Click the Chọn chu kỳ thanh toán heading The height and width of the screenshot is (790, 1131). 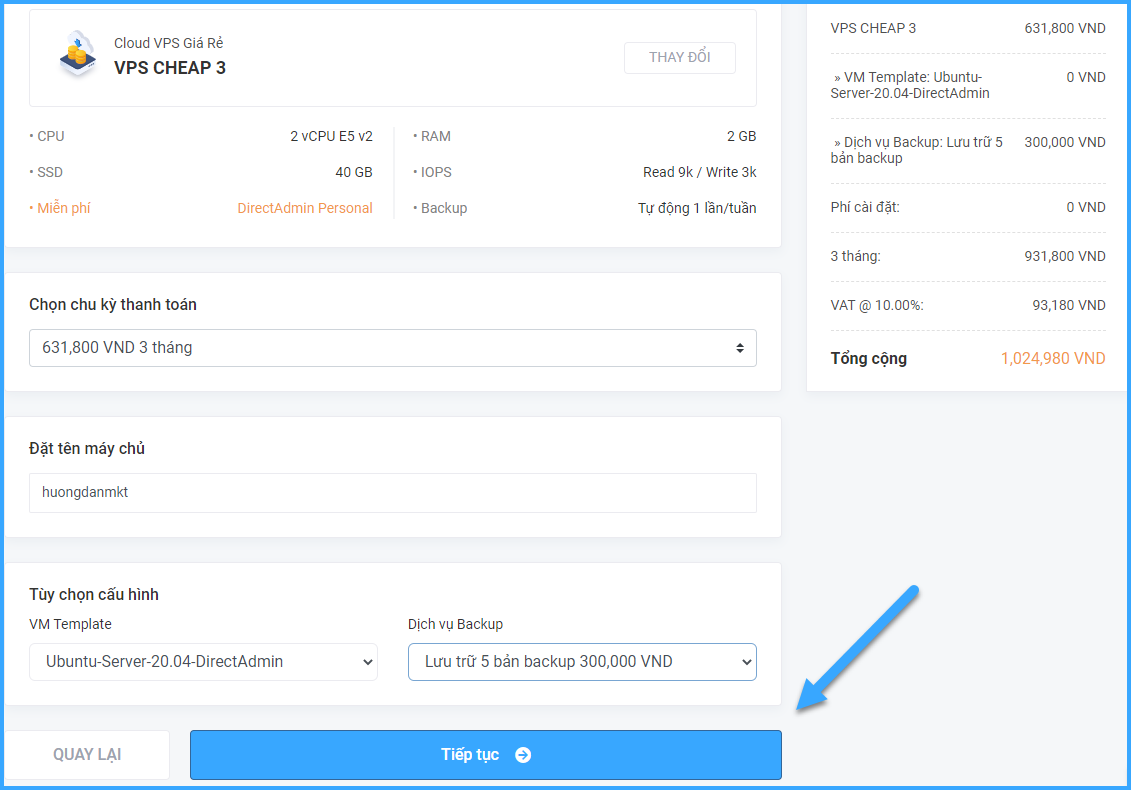(113, 304)
